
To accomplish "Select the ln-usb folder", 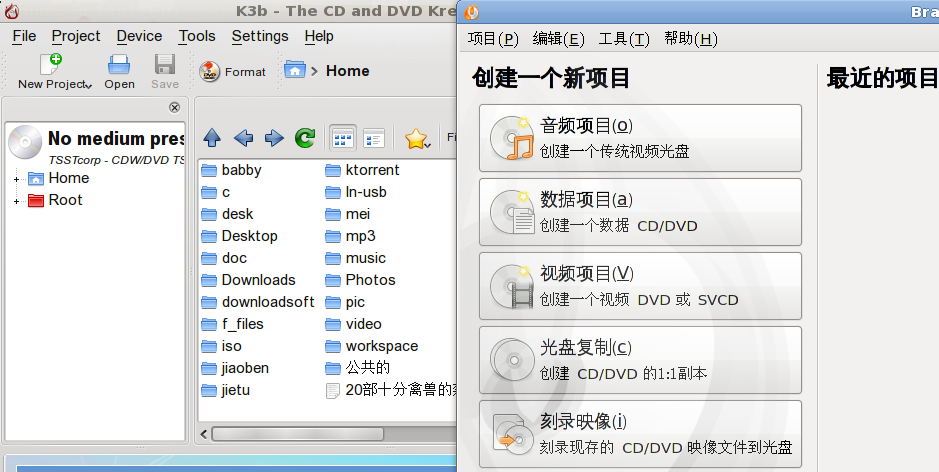I will coord(356,192).
